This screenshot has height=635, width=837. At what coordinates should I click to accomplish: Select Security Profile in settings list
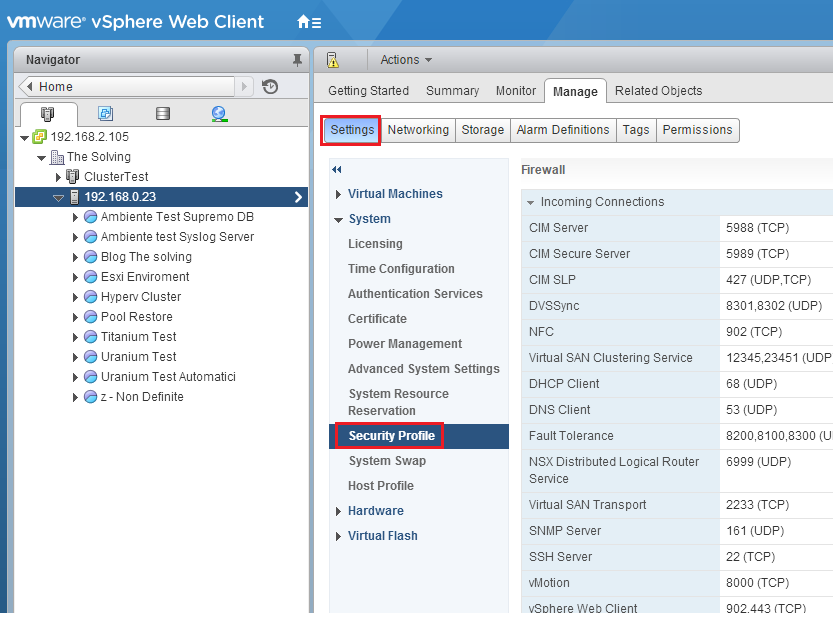coord(419,436)
